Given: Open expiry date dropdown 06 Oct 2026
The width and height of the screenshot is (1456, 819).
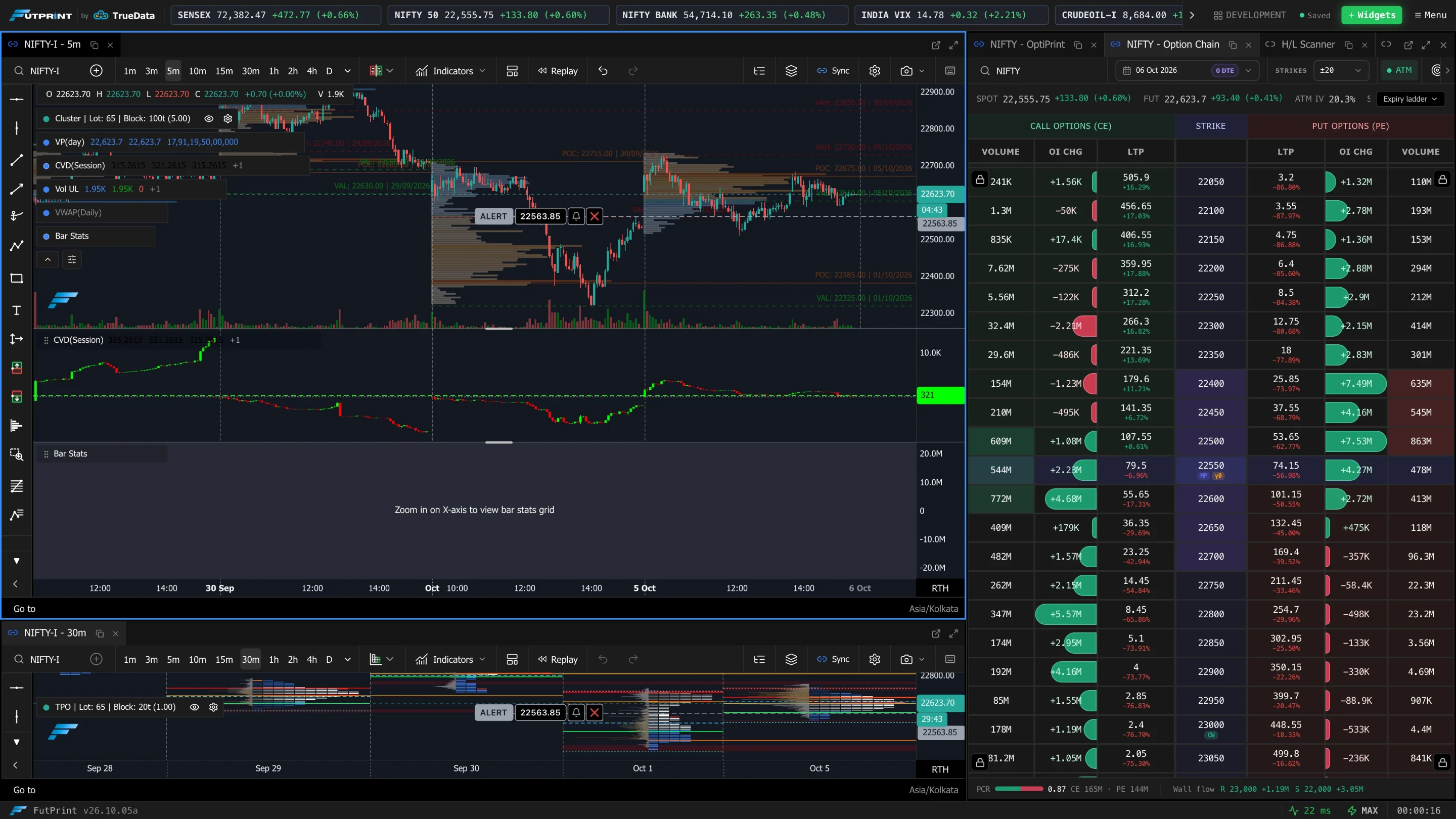Looking at the screenshot, I should tap(1188, 70).
